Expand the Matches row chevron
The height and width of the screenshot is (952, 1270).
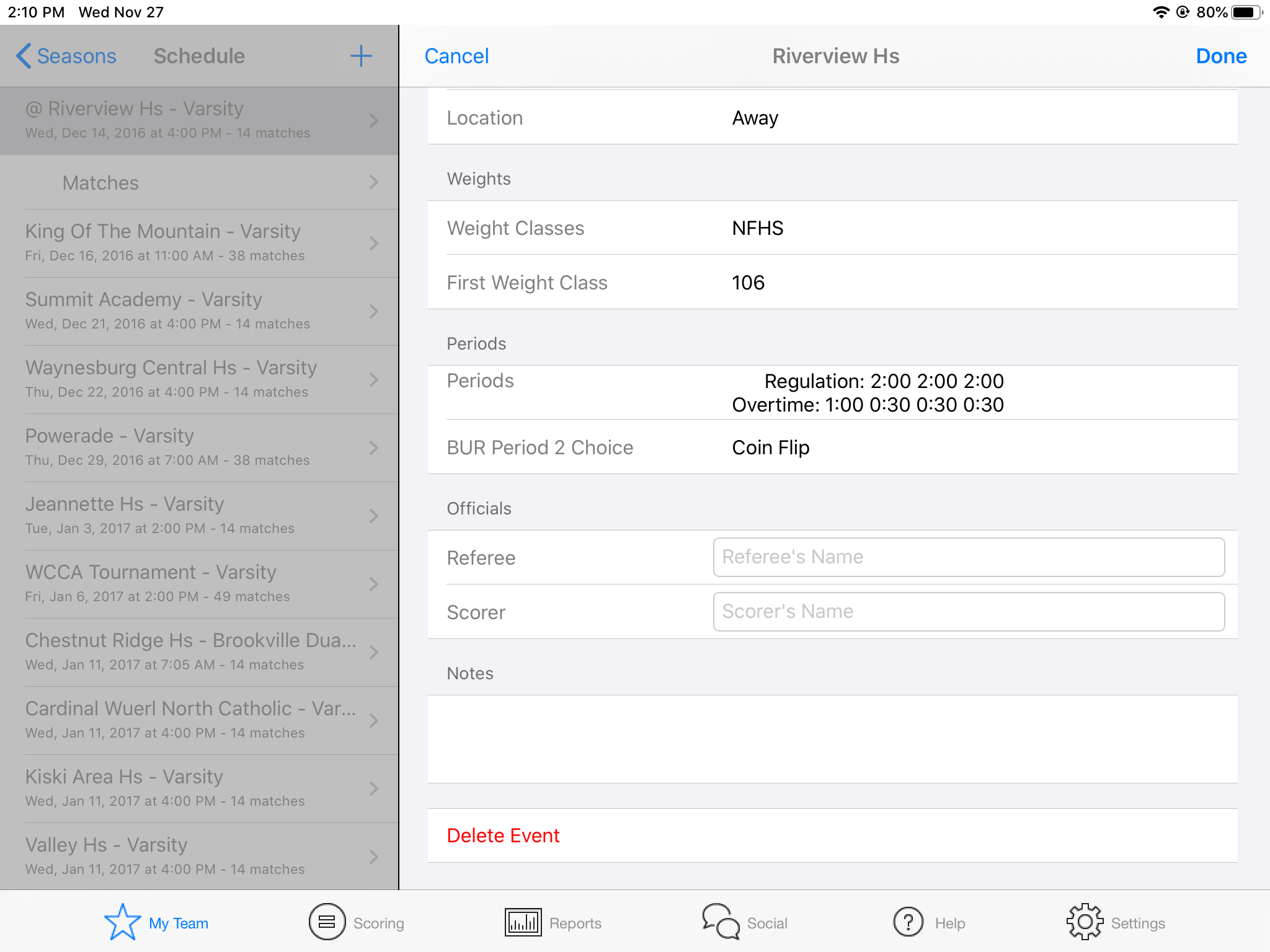tap(373, 182)
